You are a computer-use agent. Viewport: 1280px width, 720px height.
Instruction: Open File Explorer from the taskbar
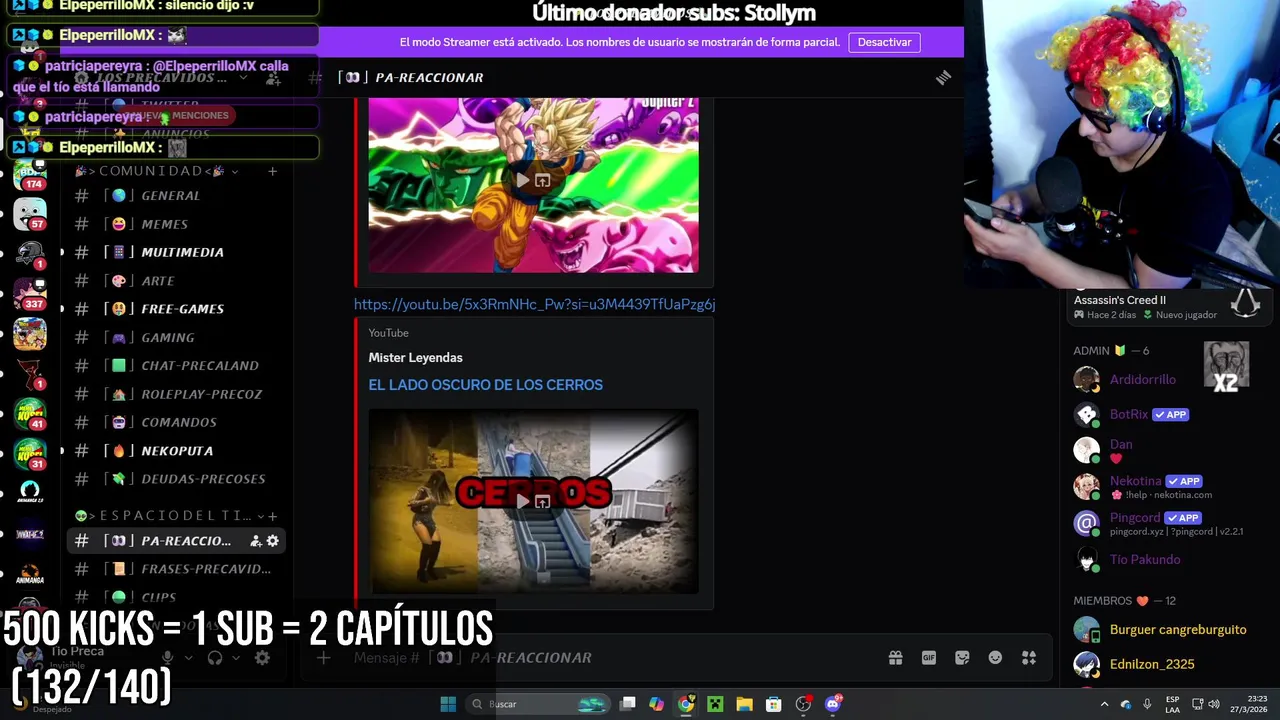click(x=744, y=704)
